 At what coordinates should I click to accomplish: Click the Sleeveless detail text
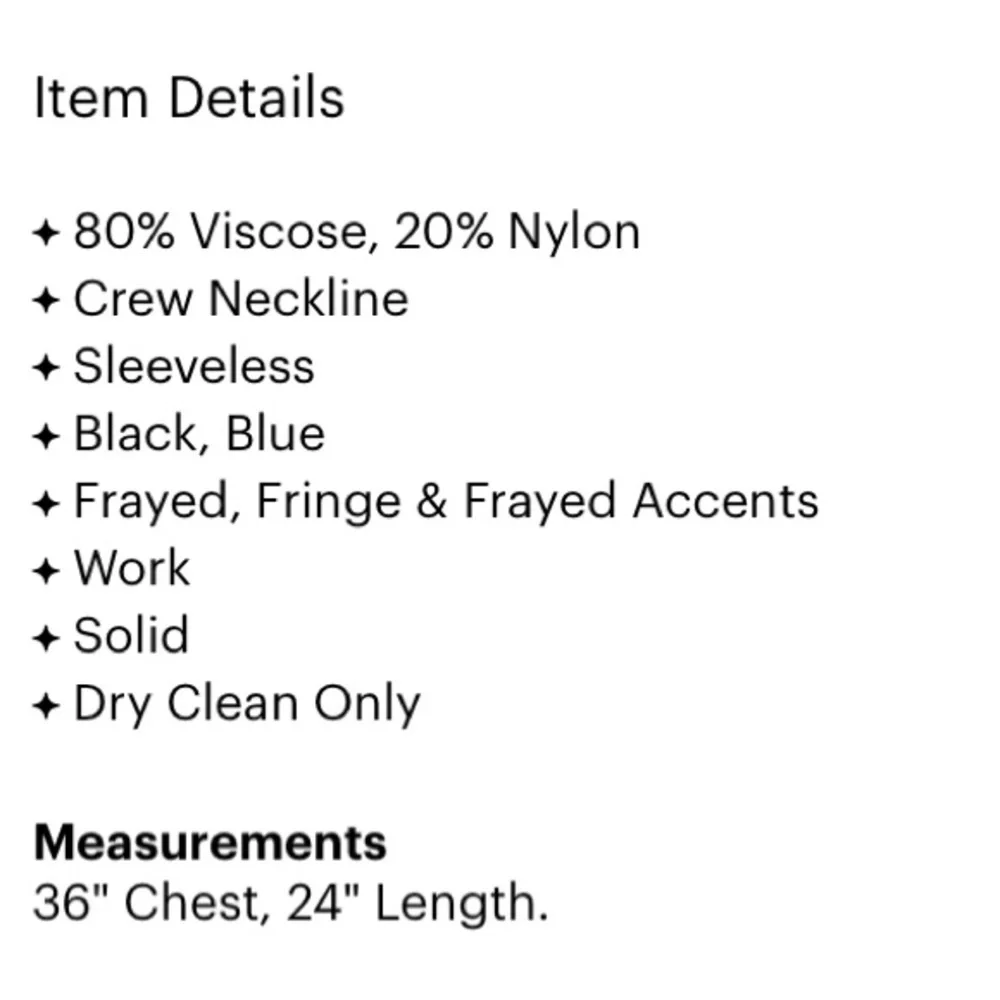point(195,366)
